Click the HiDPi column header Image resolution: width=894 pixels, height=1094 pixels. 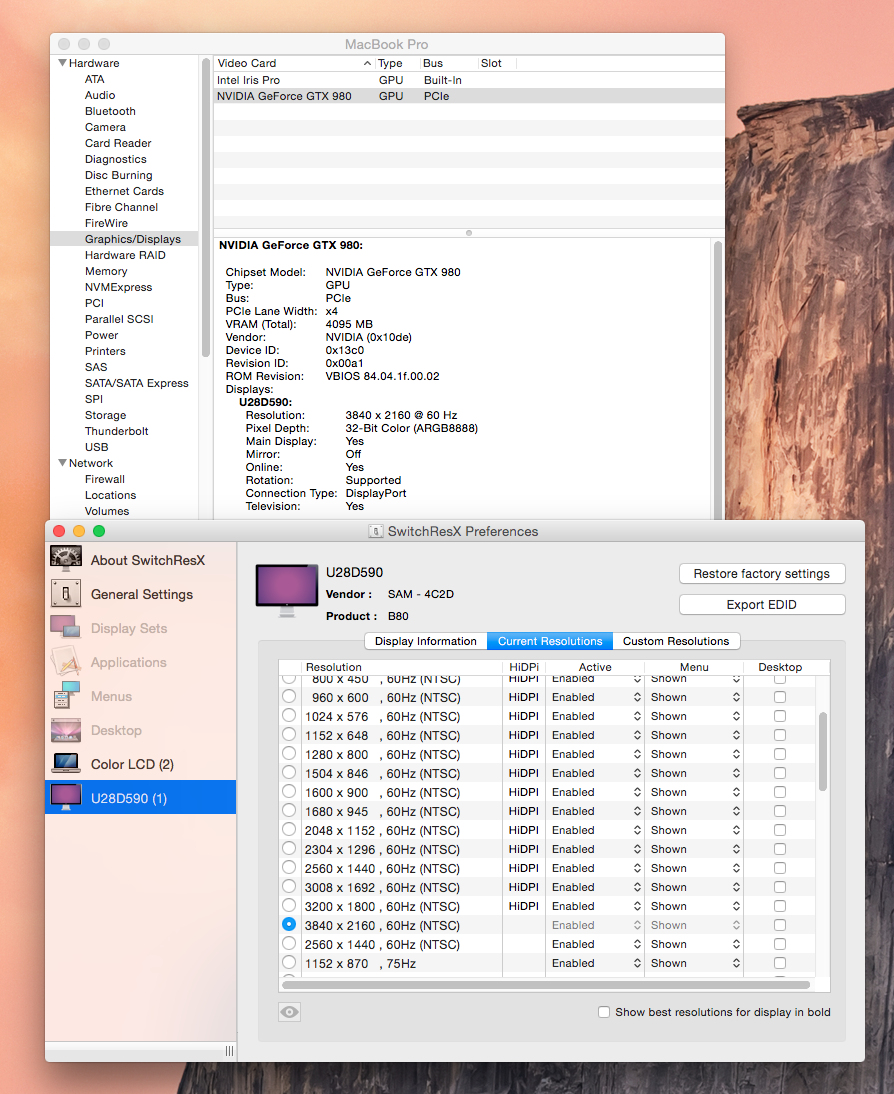click(523, 667)
